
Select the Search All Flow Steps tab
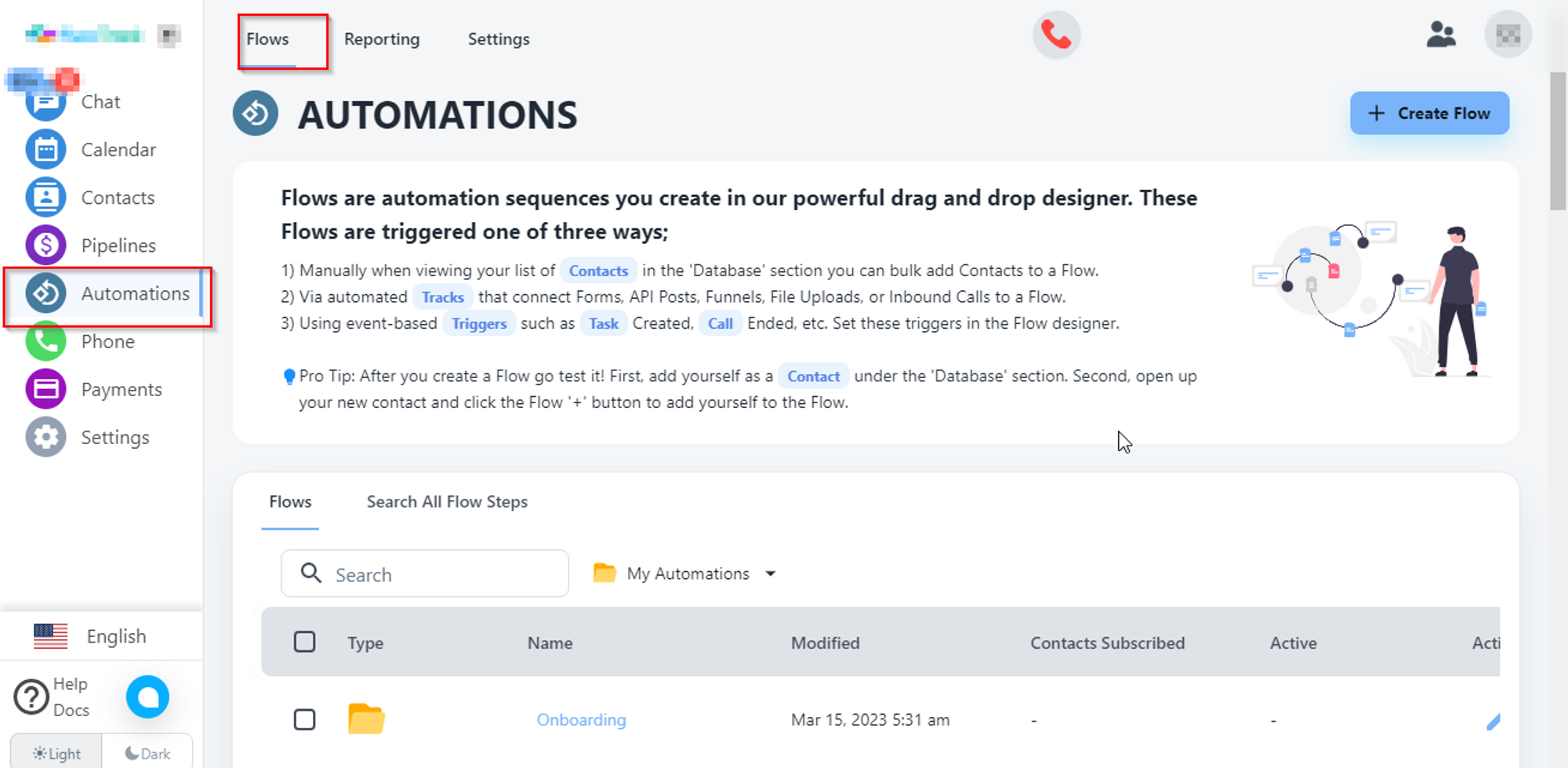click(x=447, y=502)
